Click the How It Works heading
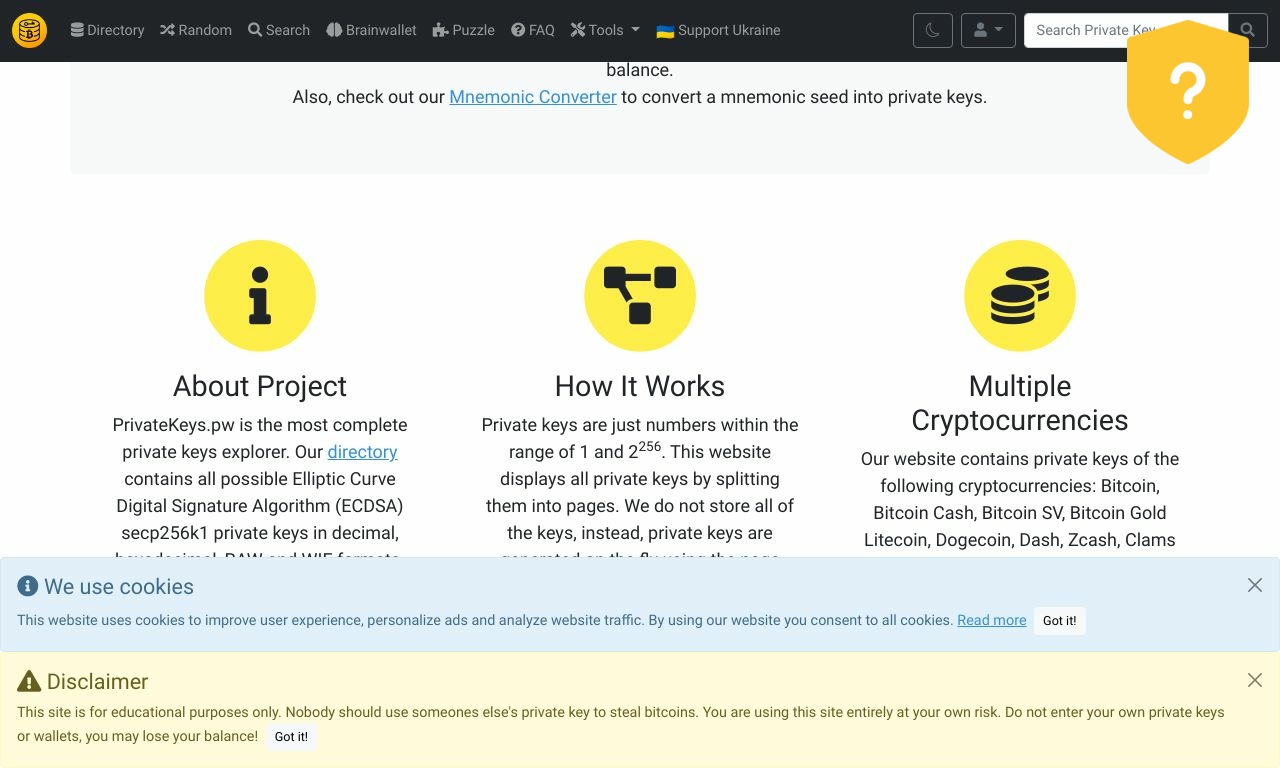 (x=640, y=386)
